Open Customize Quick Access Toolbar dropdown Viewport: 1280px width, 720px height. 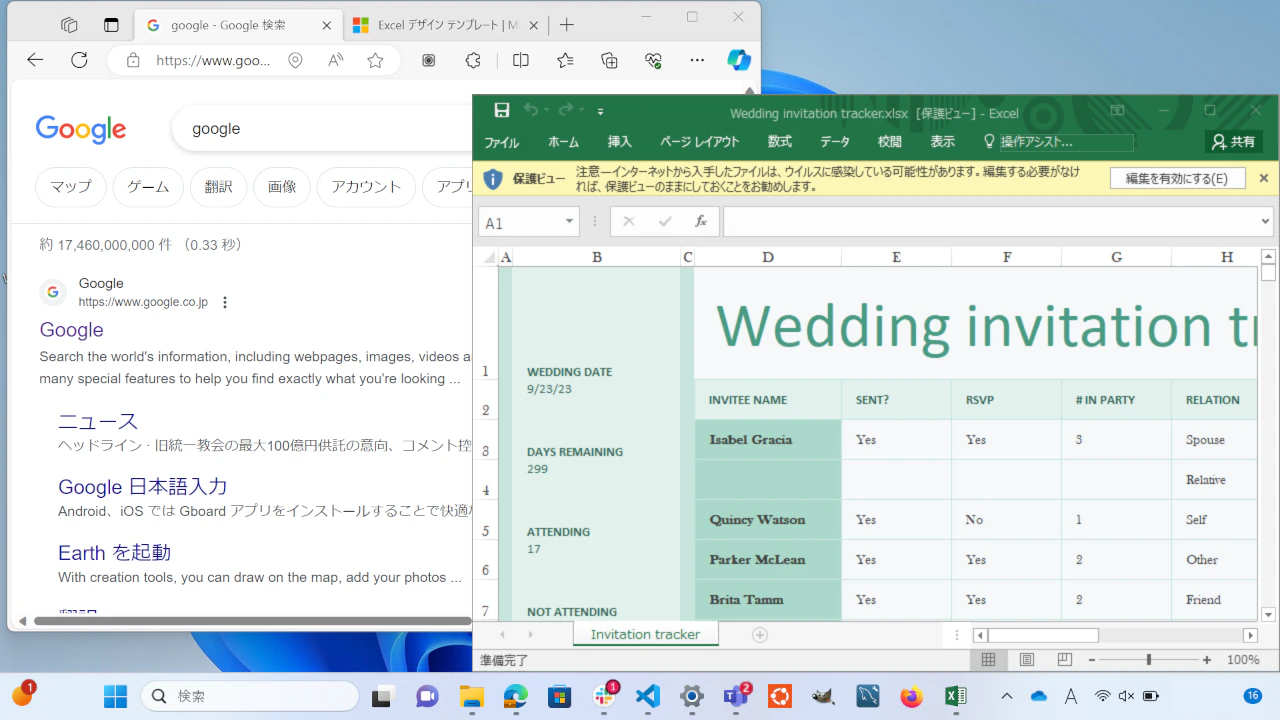601,112
